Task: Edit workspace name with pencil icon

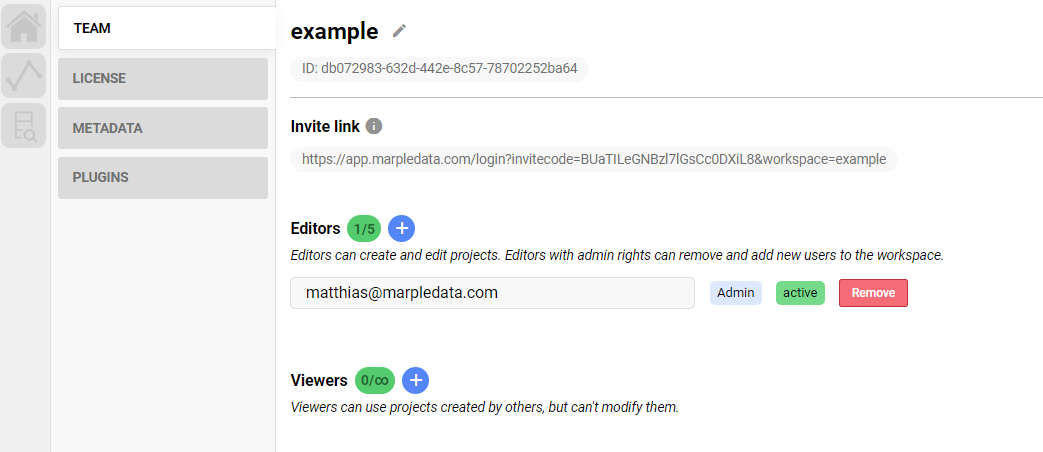Action: 398,31
